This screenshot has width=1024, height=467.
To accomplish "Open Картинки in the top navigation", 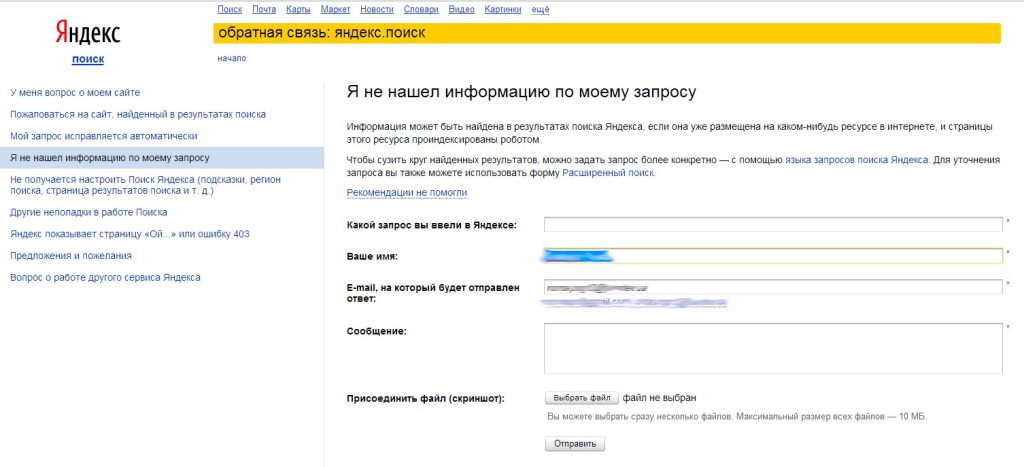I will 503,9.
